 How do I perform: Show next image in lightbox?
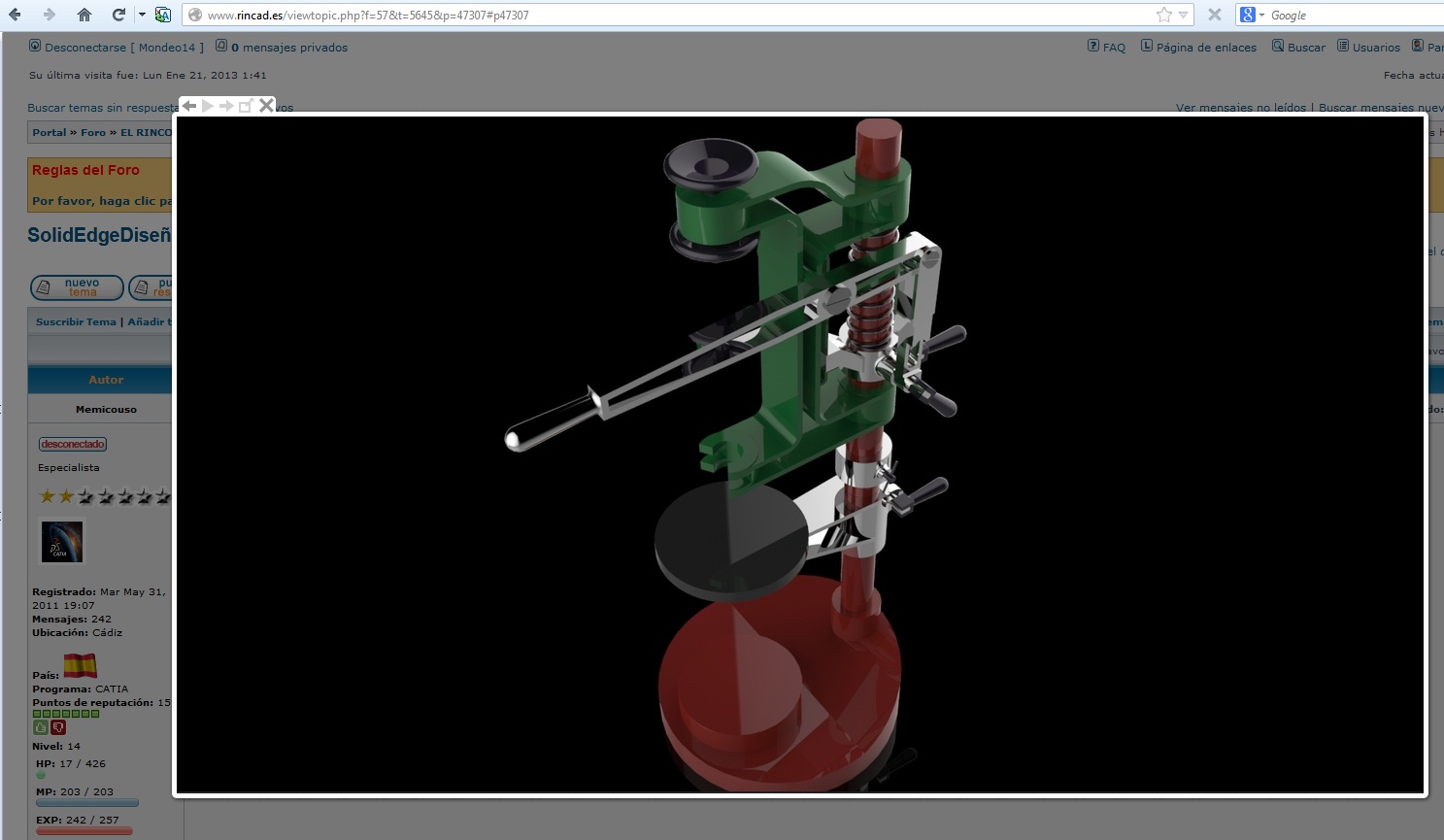point(226,105)
